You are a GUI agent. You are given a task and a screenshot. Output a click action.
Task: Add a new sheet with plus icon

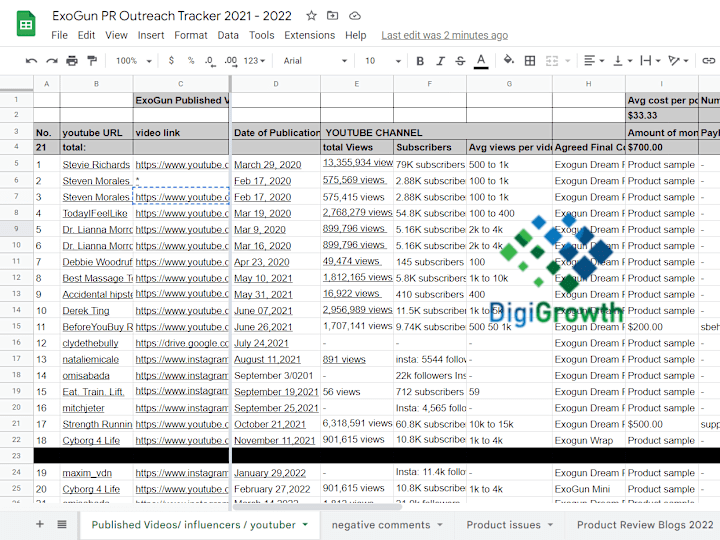[40, 524]
